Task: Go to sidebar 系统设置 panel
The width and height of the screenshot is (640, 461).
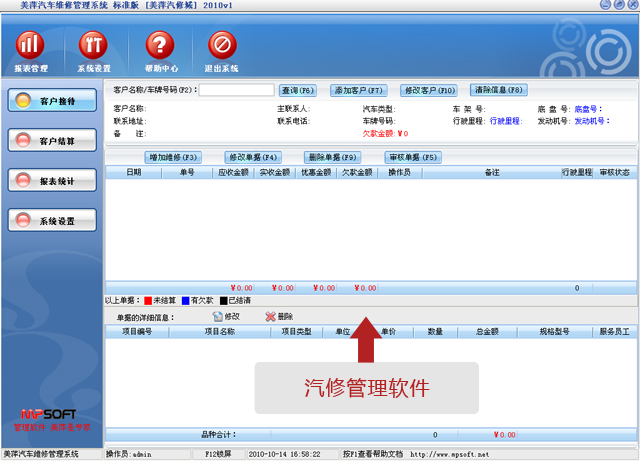Action: coord(52,221)
